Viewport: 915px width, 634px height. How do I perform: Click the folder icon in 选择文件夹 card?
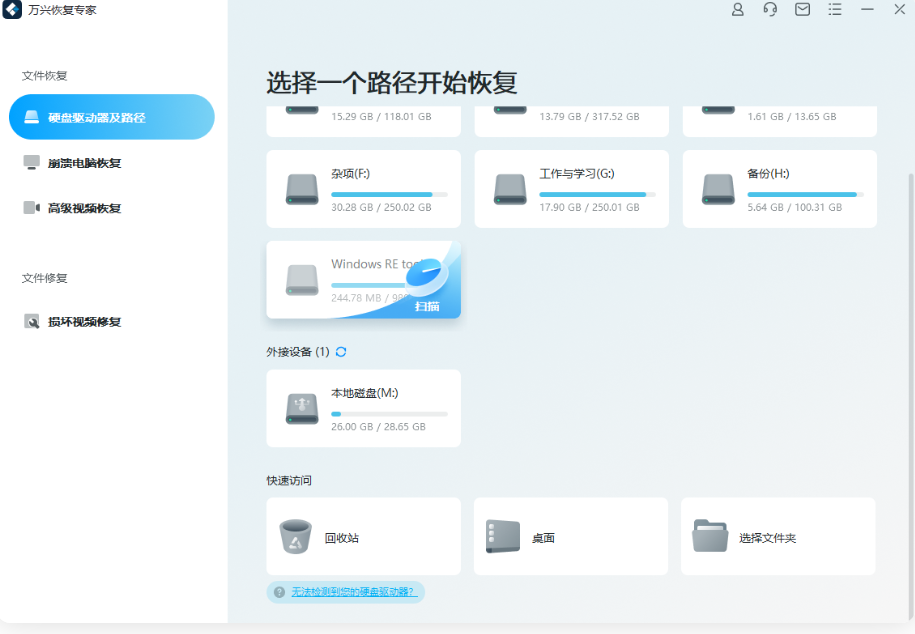(709, 536)
